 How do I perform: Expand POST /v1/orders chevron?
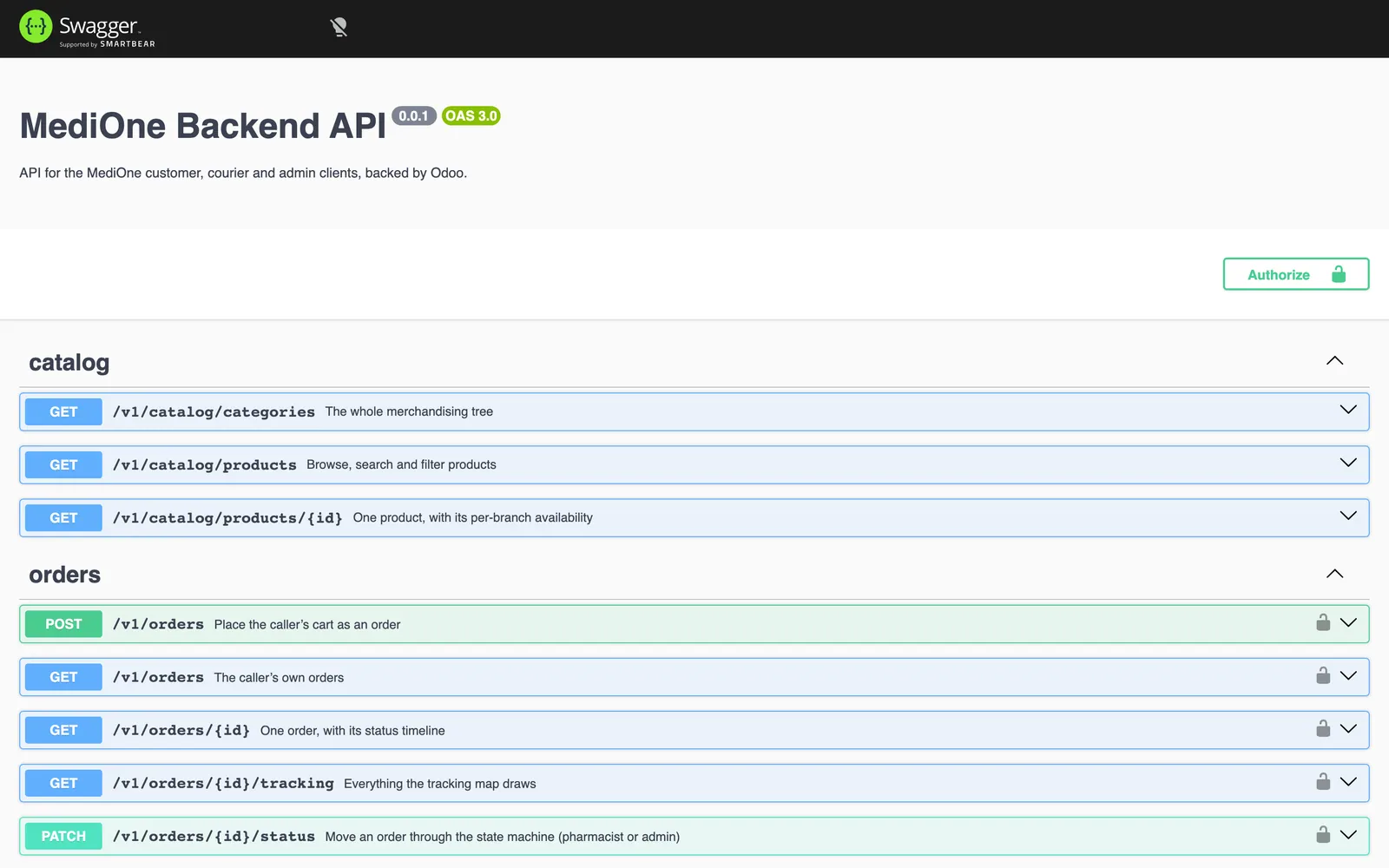click(x=1347, y=622)
